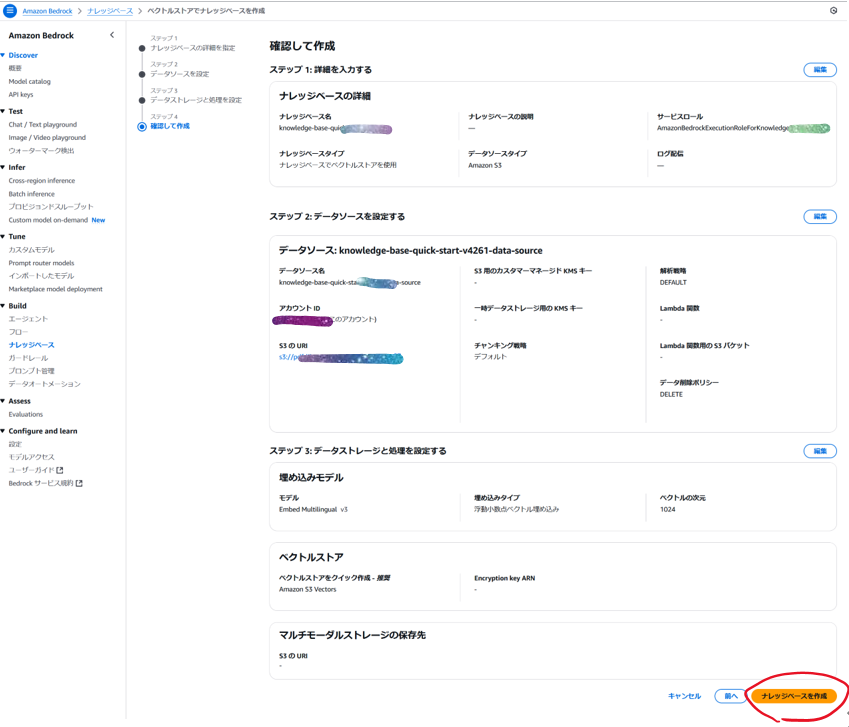849x727 pixels.
Task: Open ガードレール page
Action: pyautogui.click(x=28, y=358)
